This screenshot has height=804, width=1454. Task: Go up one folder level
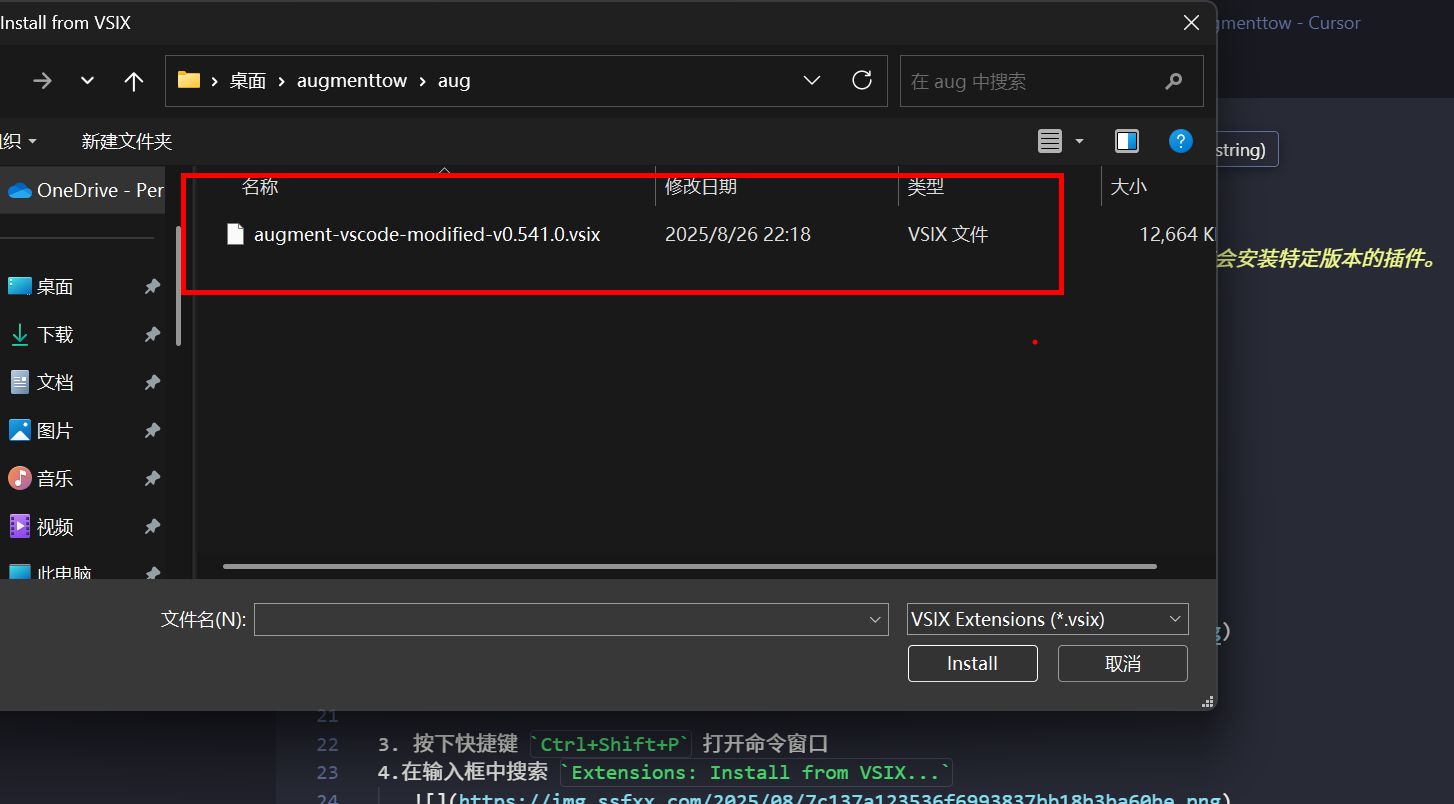(133, 81)
